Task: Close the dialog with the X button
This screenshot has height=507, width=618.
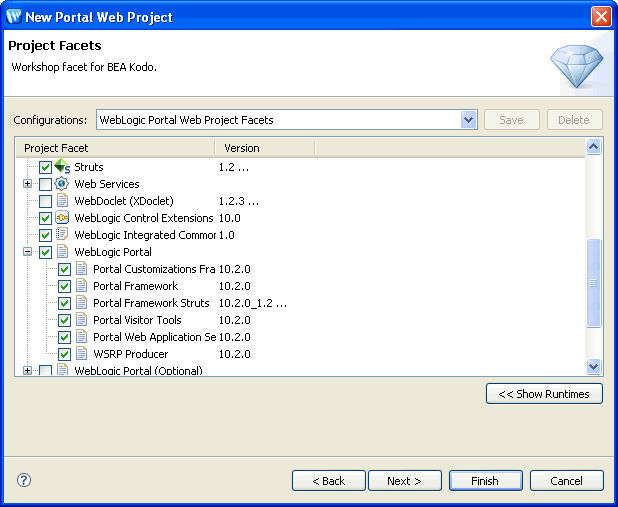Action: (x=601, y=17)
